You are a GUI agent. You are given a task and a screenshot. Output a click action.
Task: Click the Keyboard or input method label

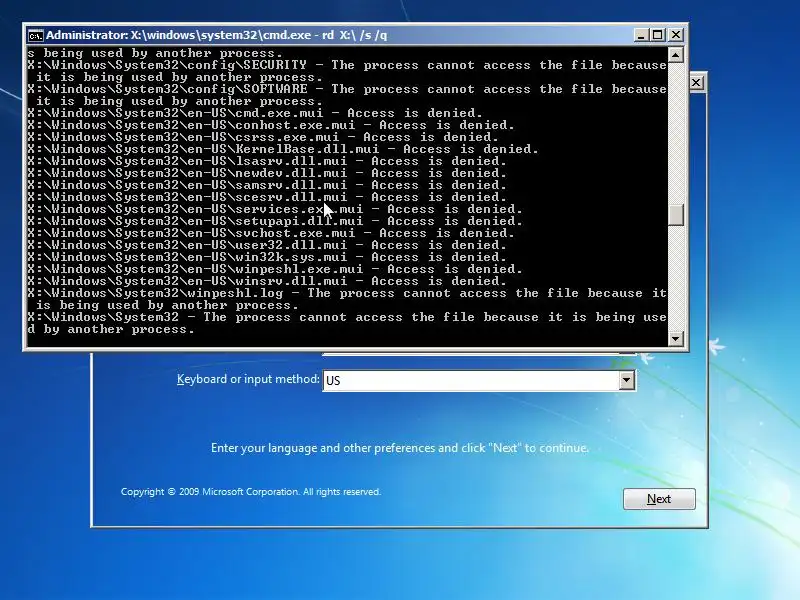[248, 379]
